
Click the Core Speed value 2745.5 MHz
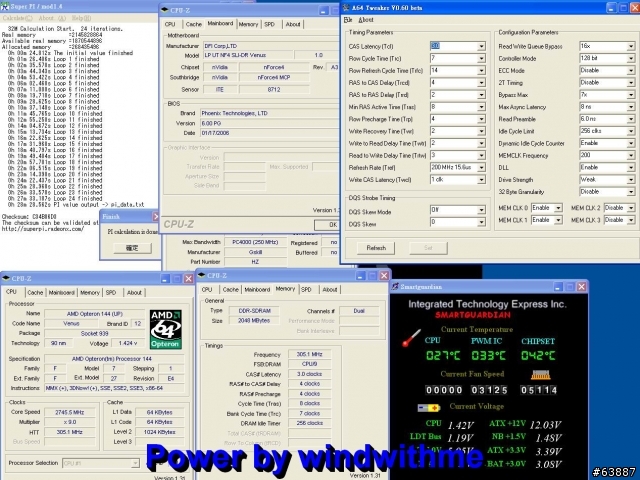point(70,412)
